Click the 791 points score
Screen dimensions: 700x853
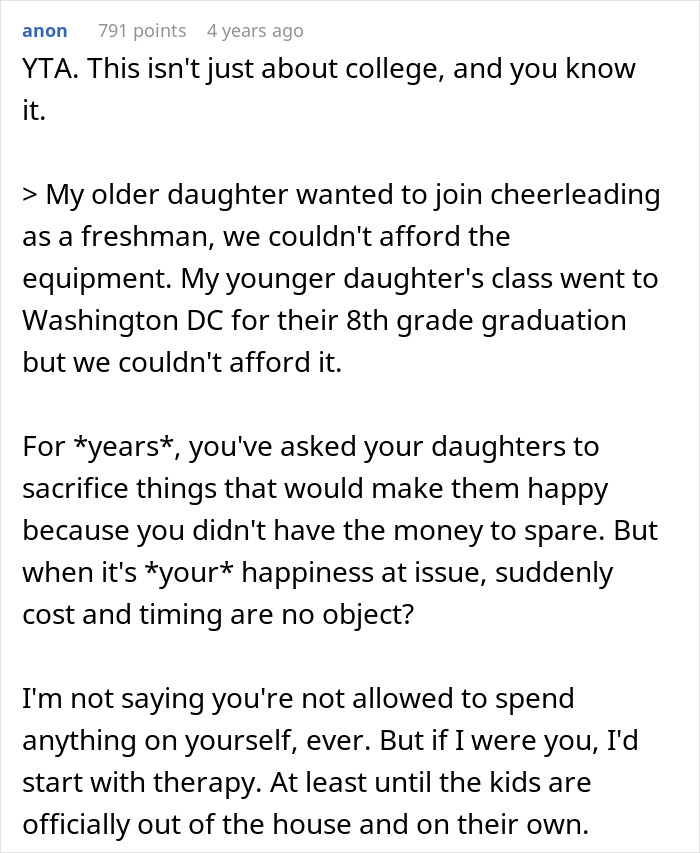pos(142,31)
